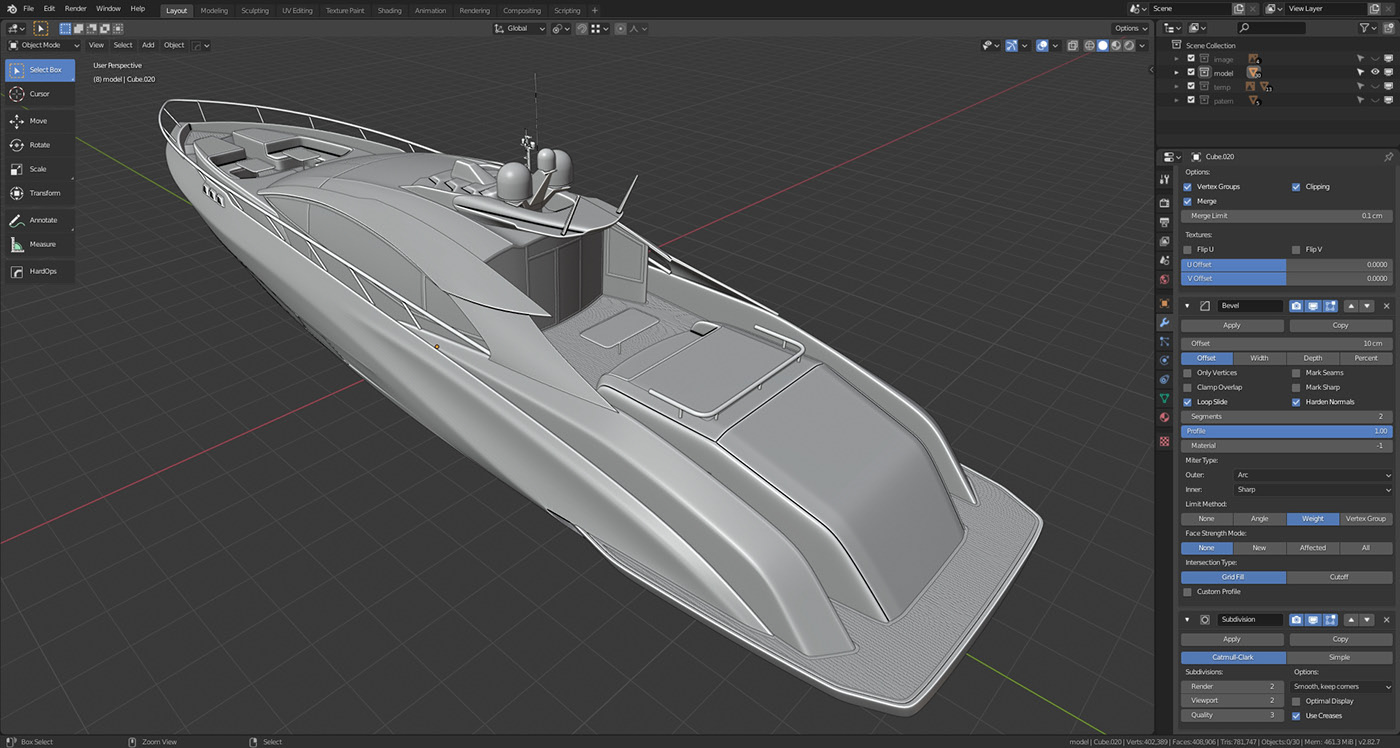Open the Render Properties camera tab
The width and height of the screenshot is (1400, 748).
click(x=1164, y=202)
